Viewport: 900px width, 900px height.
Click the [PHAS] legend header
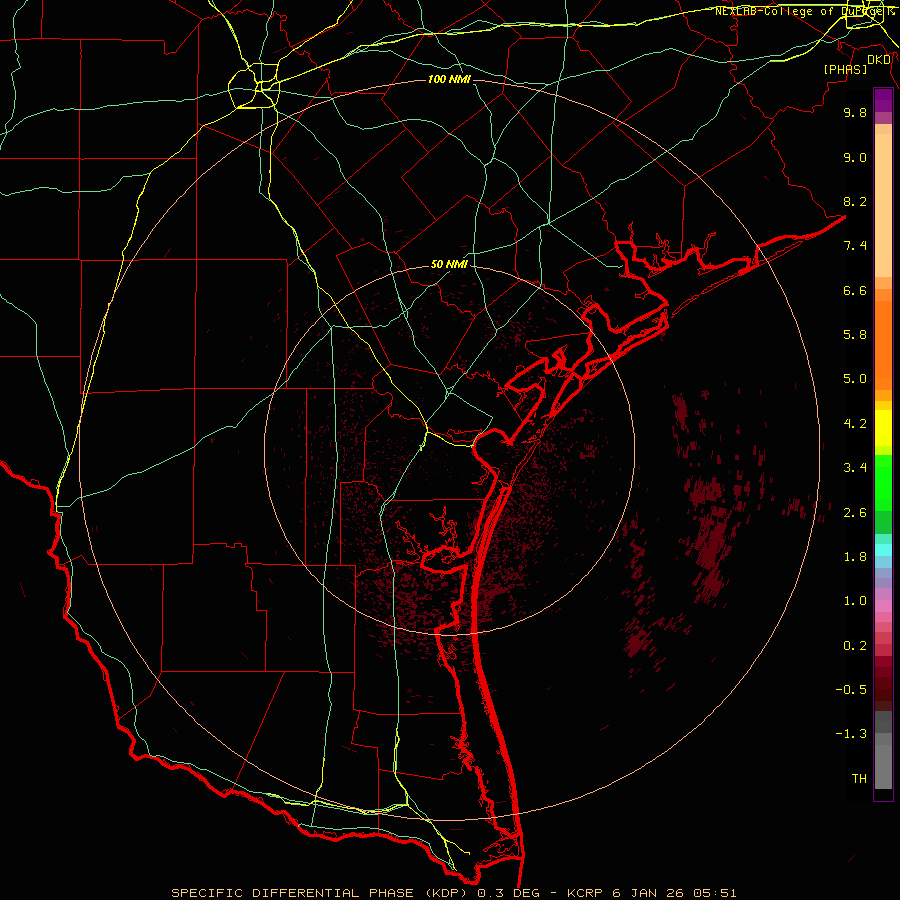point(845,69)
